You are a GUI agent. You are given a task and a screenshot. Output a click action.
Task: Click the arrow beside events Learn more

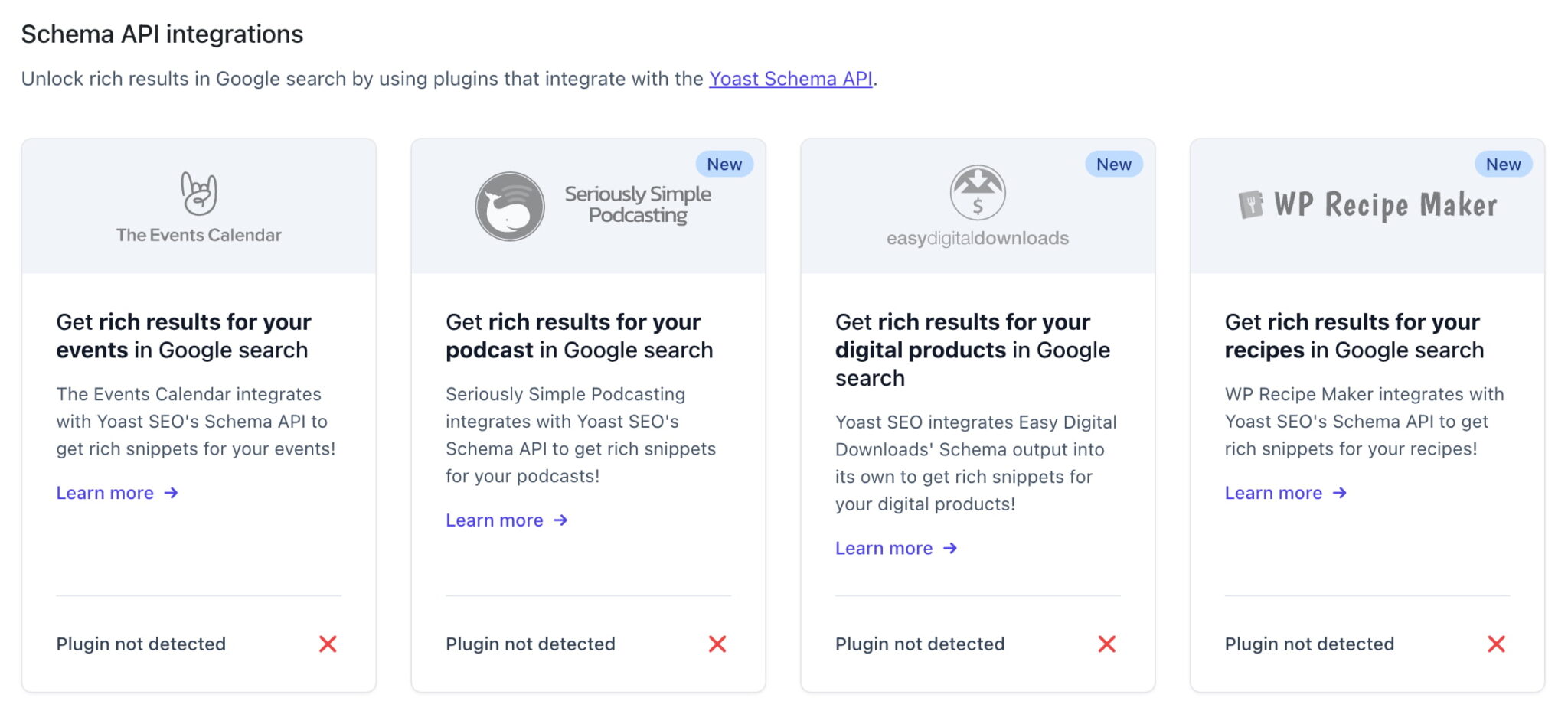tap(171, 493)
